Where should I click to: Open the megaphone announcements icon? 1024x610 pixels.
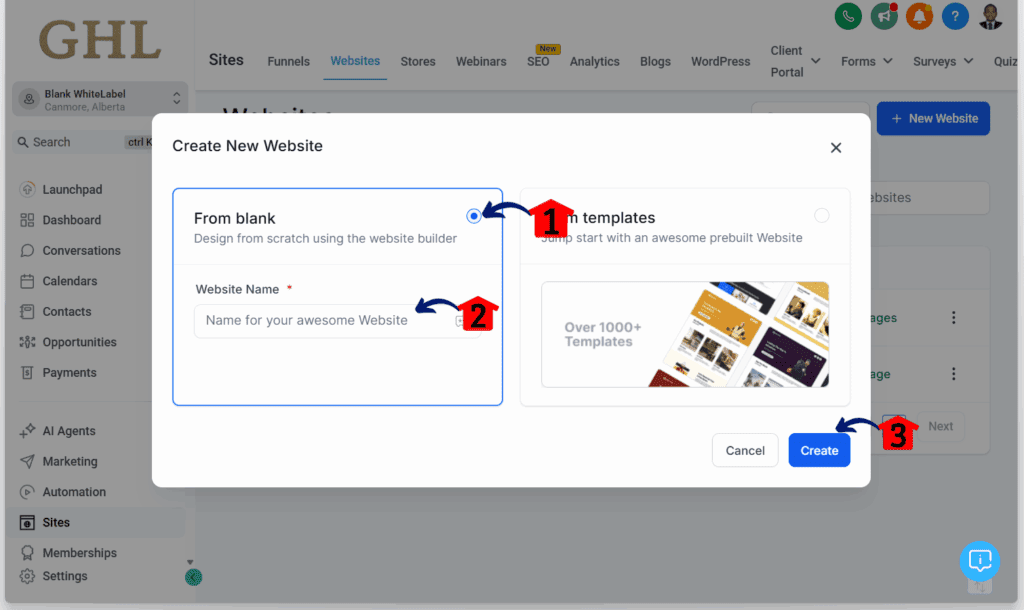click(x=884, y=16)
